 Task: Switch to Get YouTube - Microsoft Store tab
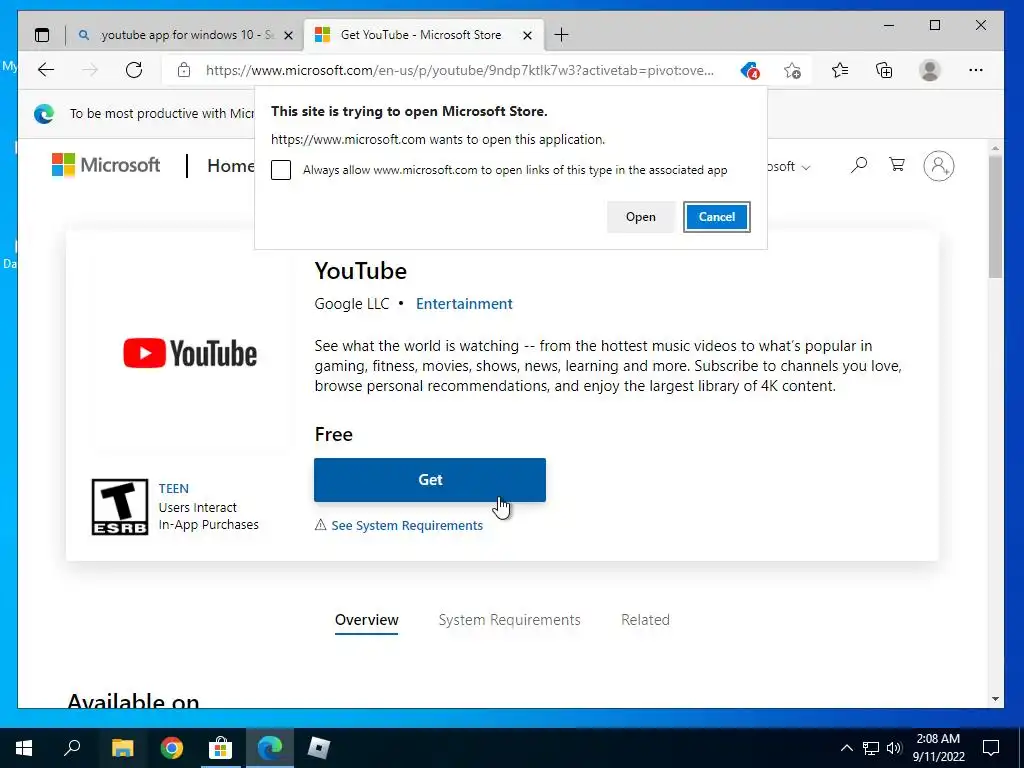pyautogui.click(x=421, y=35)
